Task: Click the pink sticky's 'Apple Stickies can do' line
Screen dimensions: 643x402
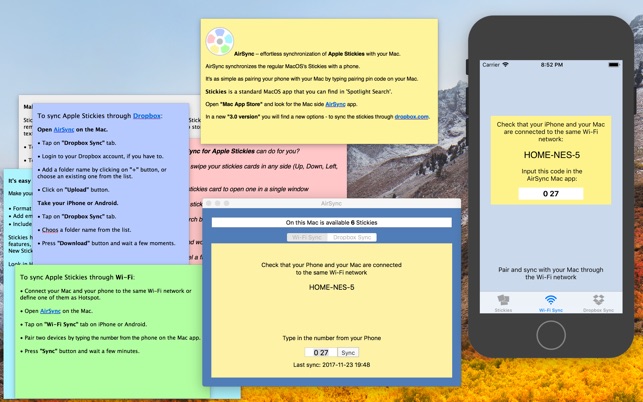Action: tap(244, 151)
